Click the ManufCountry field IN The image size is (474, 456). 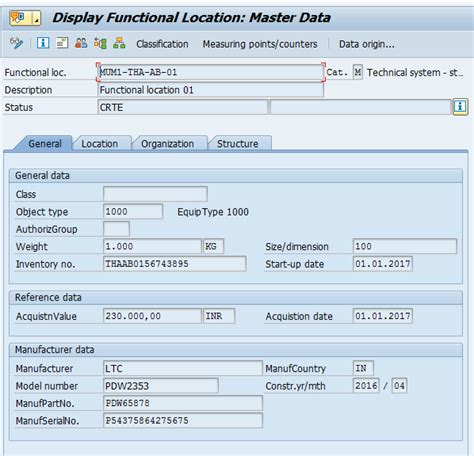pyautogui.click(x=363, y=368)
